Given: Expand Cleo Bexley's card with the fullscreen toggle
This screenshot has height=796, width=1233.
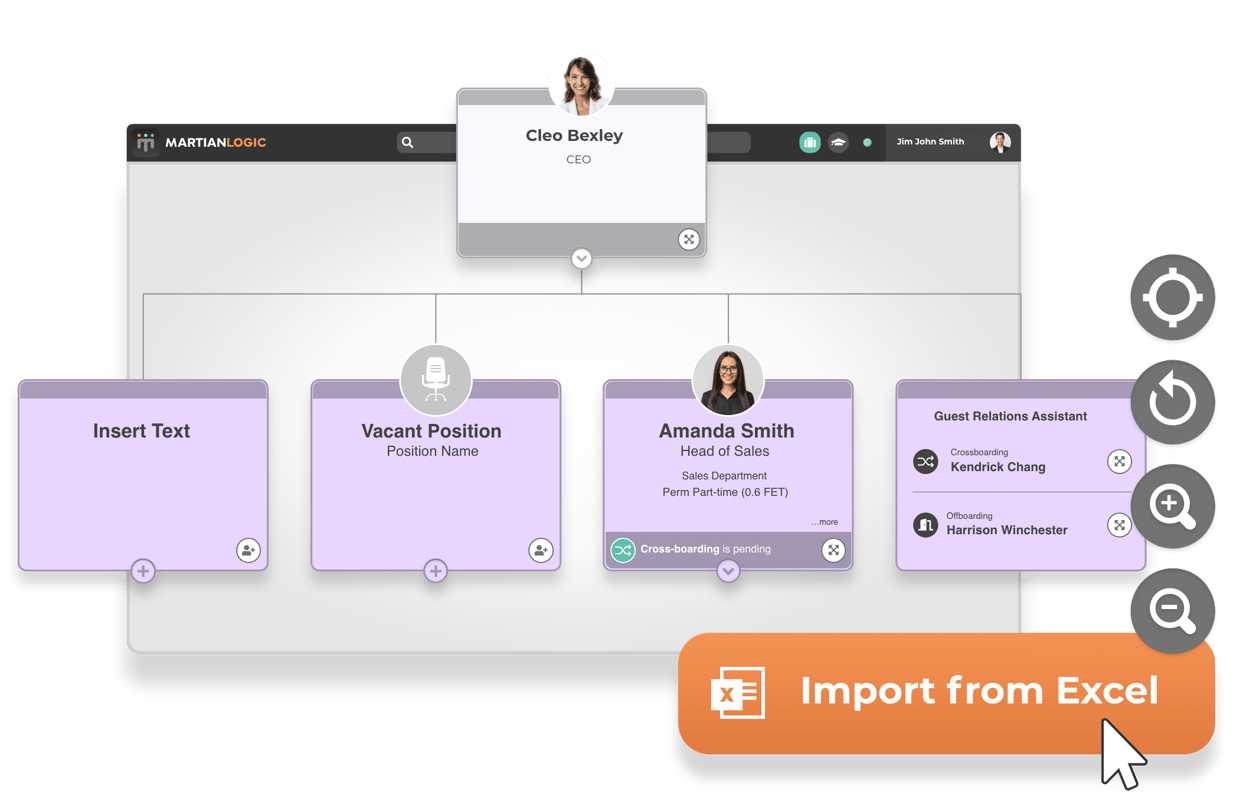Looking at the screenshot, I should pos(688,239).
